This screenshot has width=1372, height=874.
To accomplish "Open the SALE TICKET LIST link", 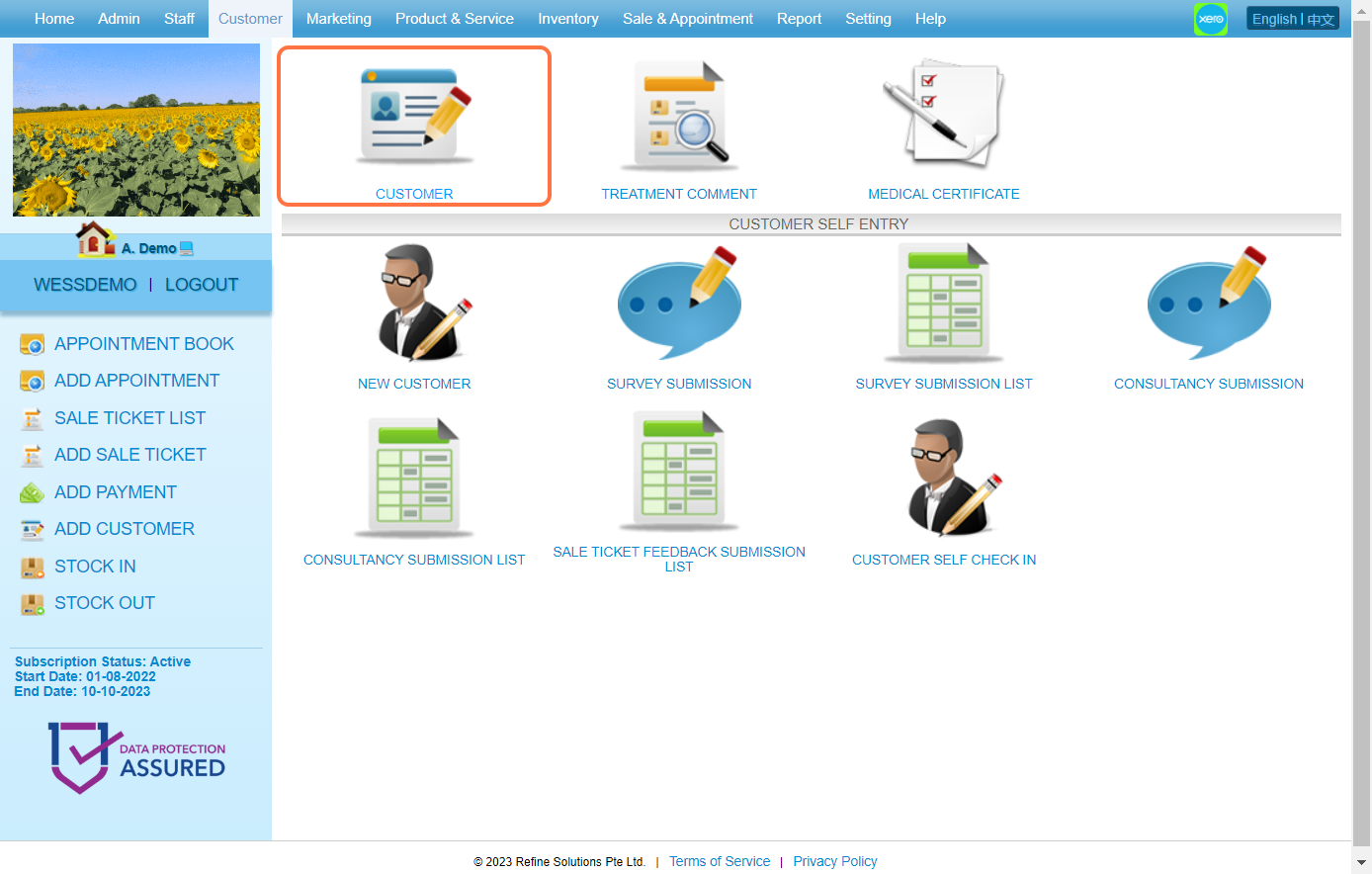I will [129, 418].
